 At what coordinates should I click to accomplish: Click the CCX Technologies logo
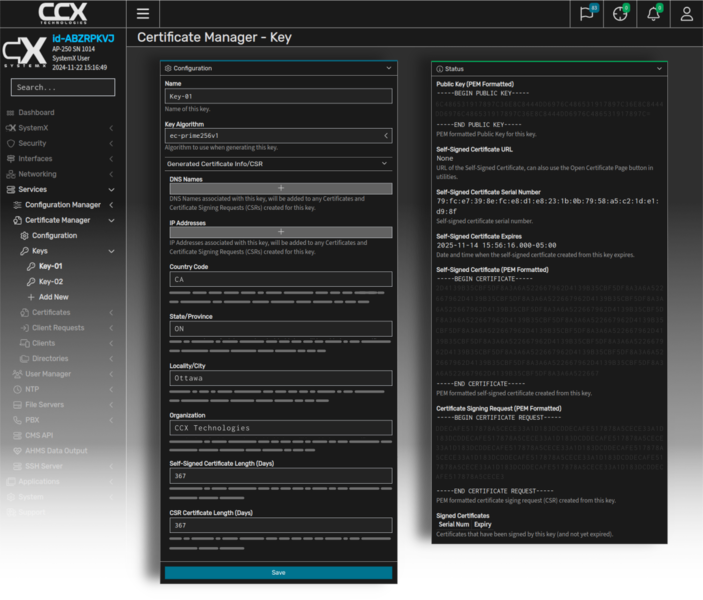point(62,13)
